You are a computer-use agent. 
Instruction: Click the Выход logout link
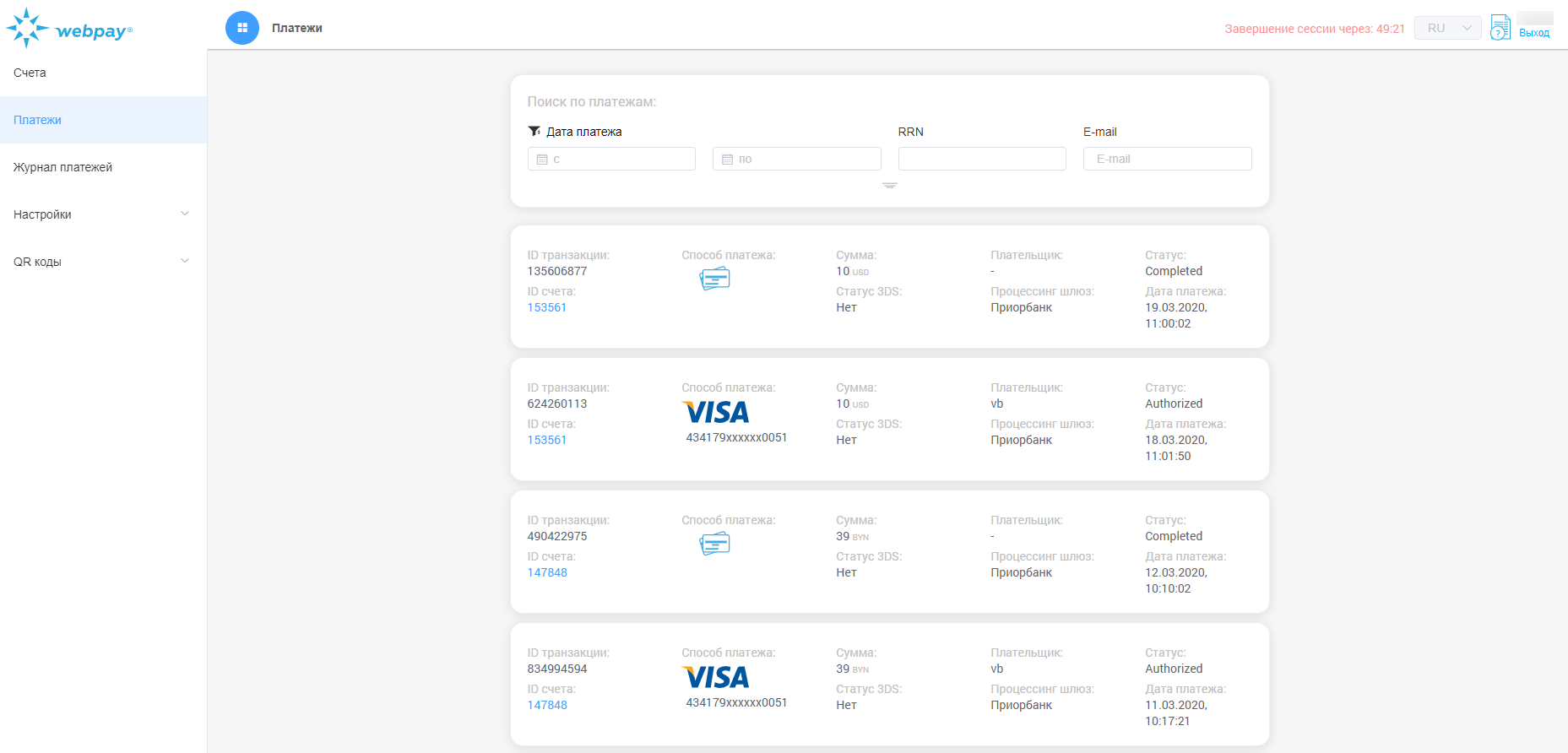1533,33
